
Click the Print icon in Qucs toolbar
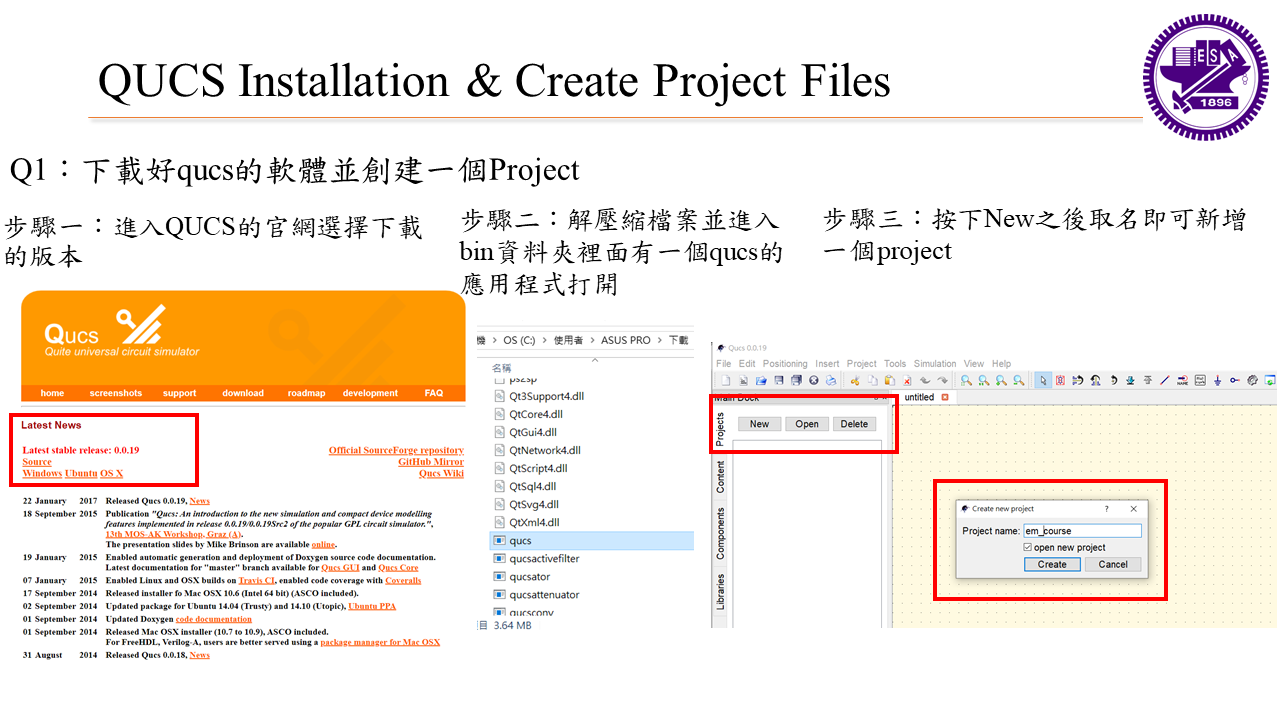(x=830, y=381)
